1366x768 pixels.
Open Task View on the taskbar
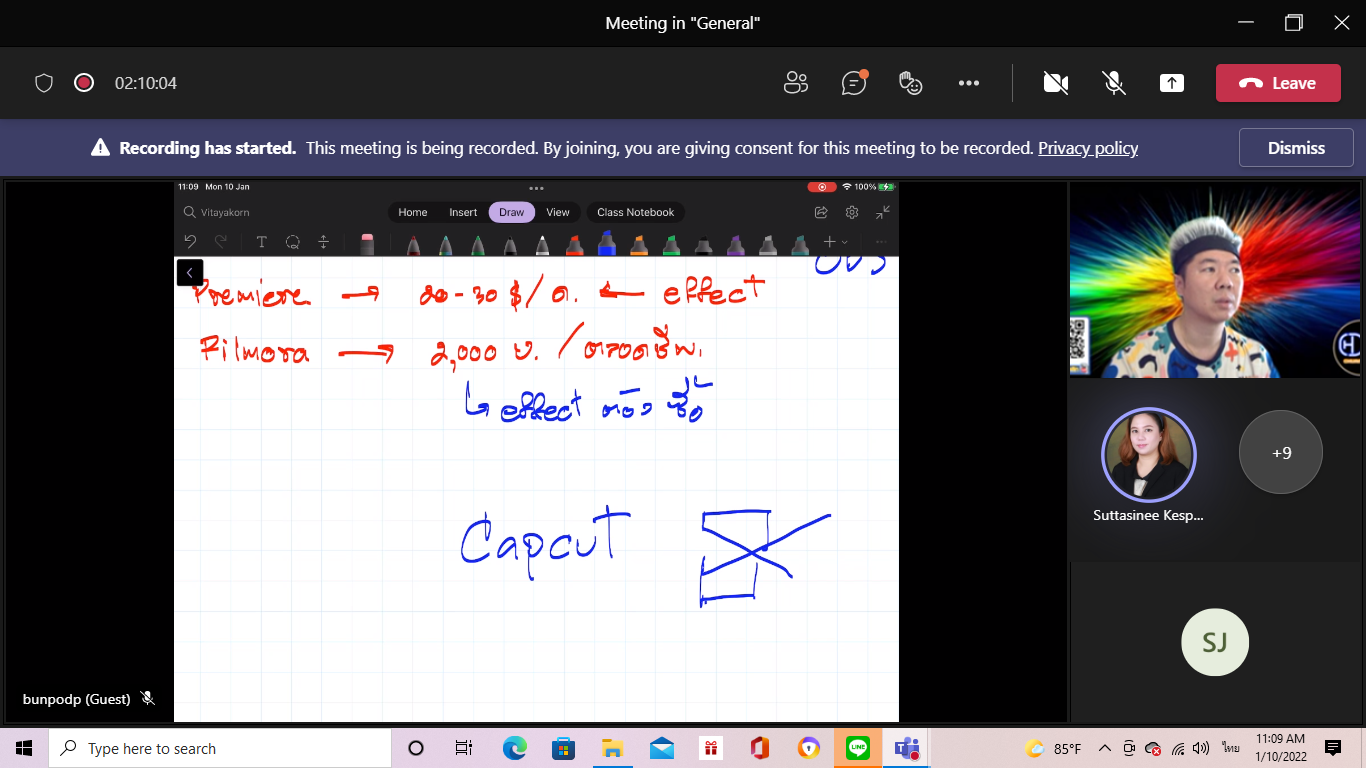(x=464, y=748)
